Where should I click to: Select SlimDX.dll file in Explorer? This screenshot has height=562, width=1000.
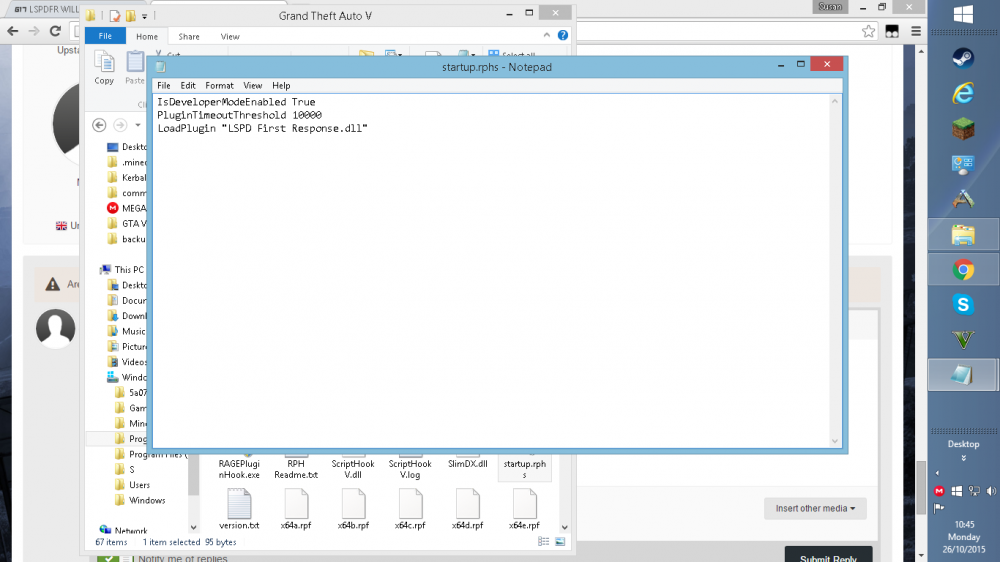pos(467,464)
